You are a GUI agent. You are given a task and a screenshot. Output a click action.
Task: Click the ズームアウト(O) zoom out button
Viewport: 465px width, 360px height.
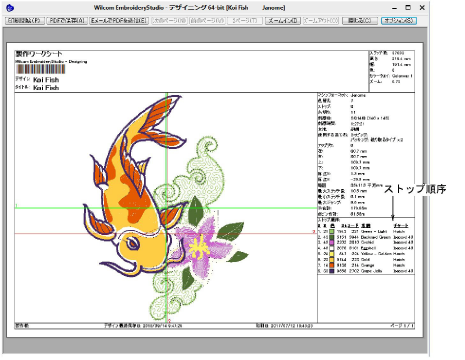tap(321, 21)
